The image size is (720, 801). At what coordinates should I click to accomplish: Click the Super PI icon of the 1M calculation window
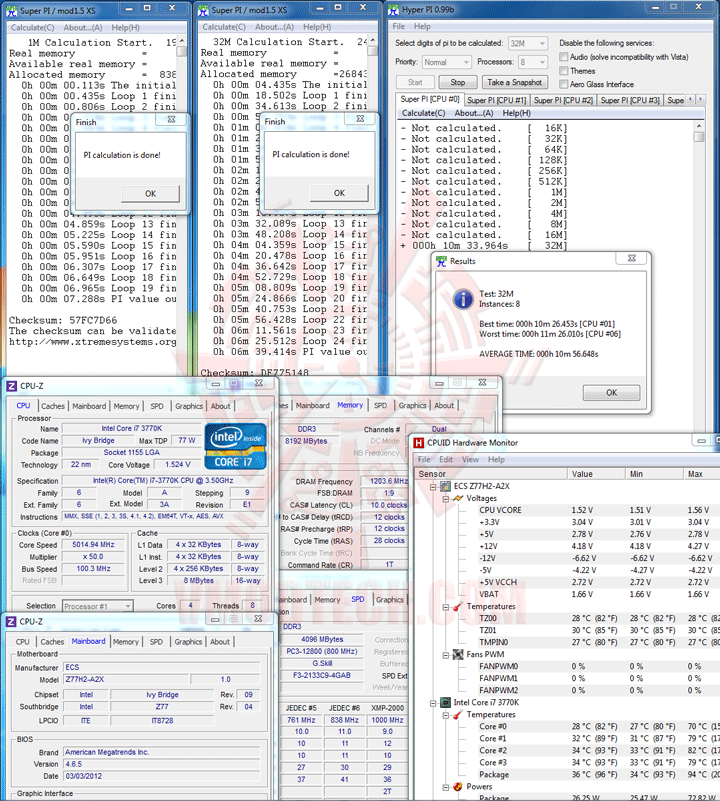pos(11,10)
